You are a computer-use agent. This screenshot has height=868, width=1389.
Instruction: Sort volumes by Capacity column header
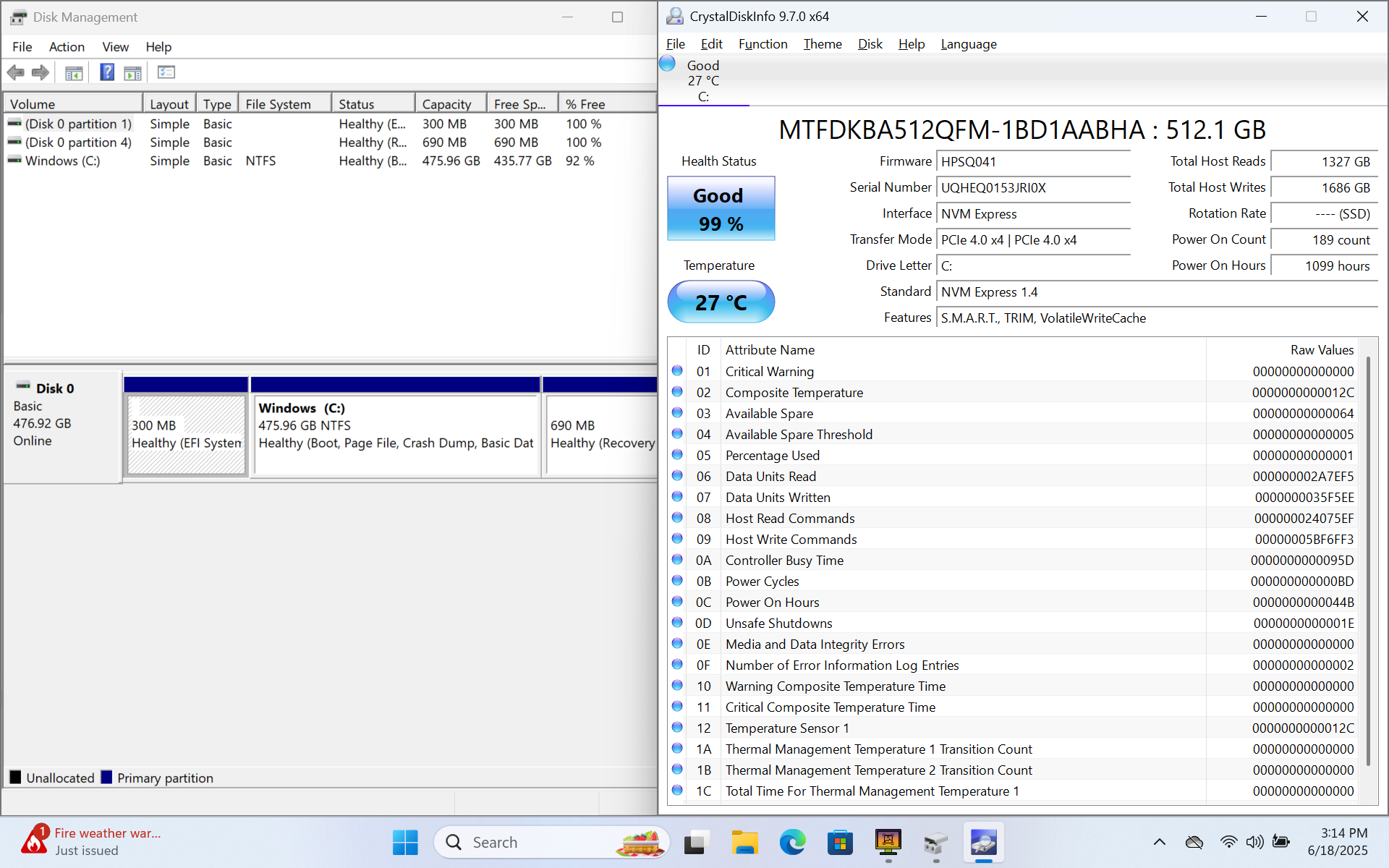coord(446,104)
